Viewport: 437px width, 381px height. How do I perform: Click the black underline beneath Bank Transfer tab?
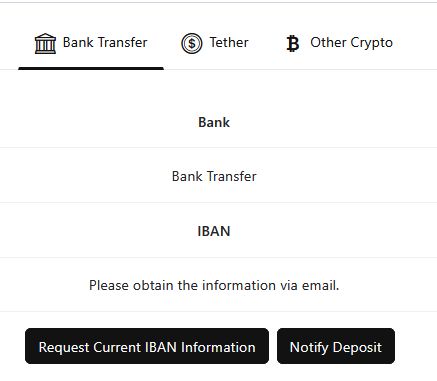tap(91, 68)
